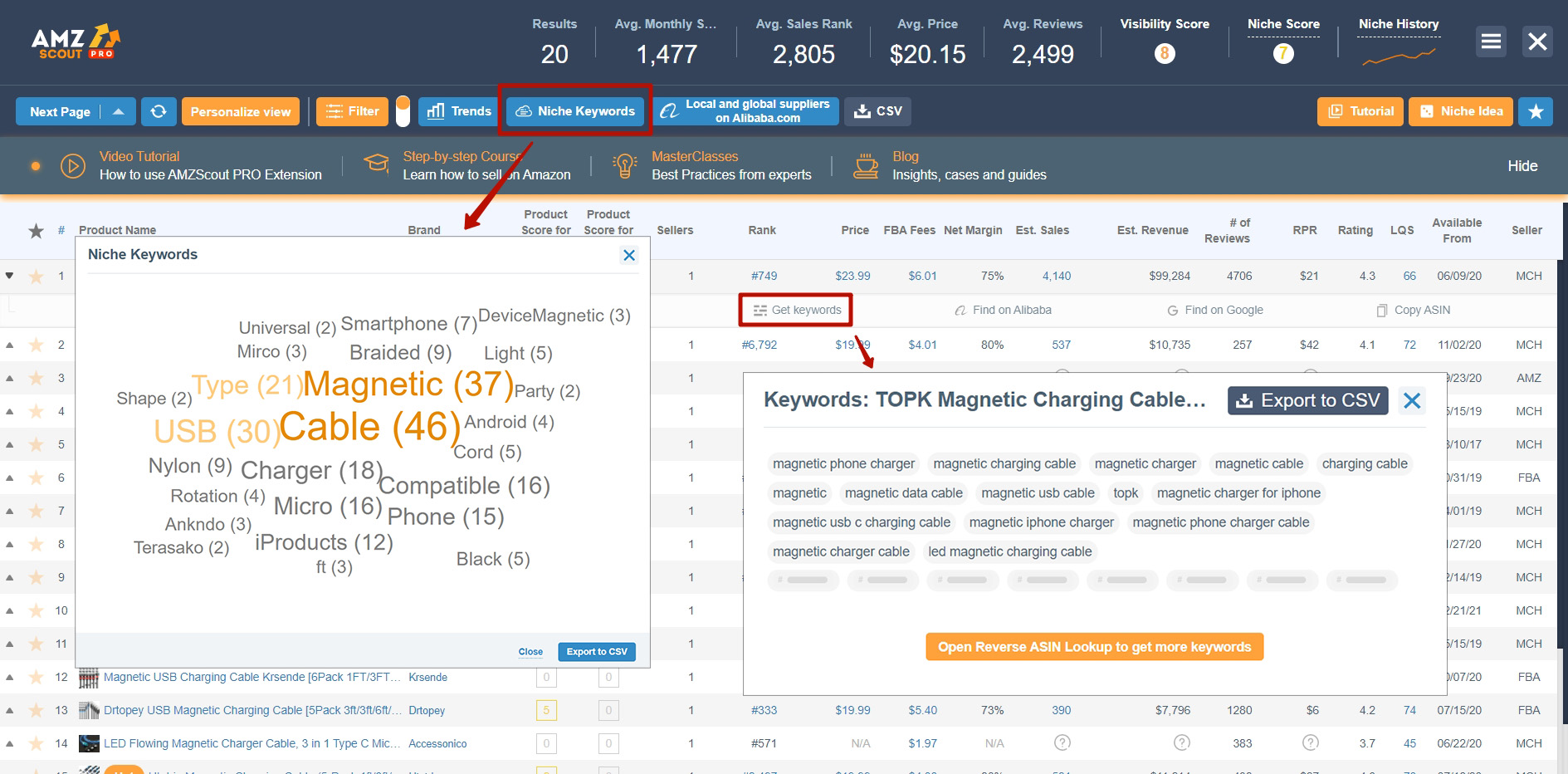Open the Filter panel
1568x774 pixels.
352,110
